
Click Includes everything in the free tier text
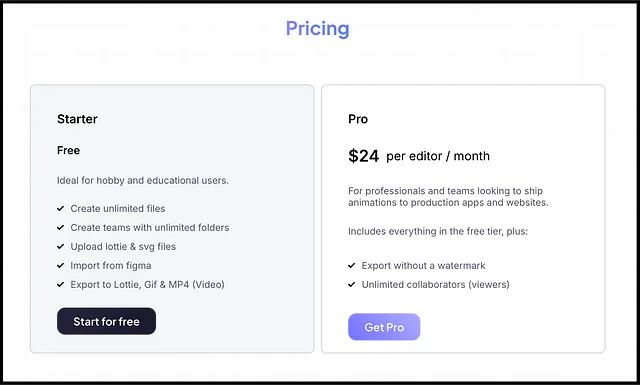438,231
